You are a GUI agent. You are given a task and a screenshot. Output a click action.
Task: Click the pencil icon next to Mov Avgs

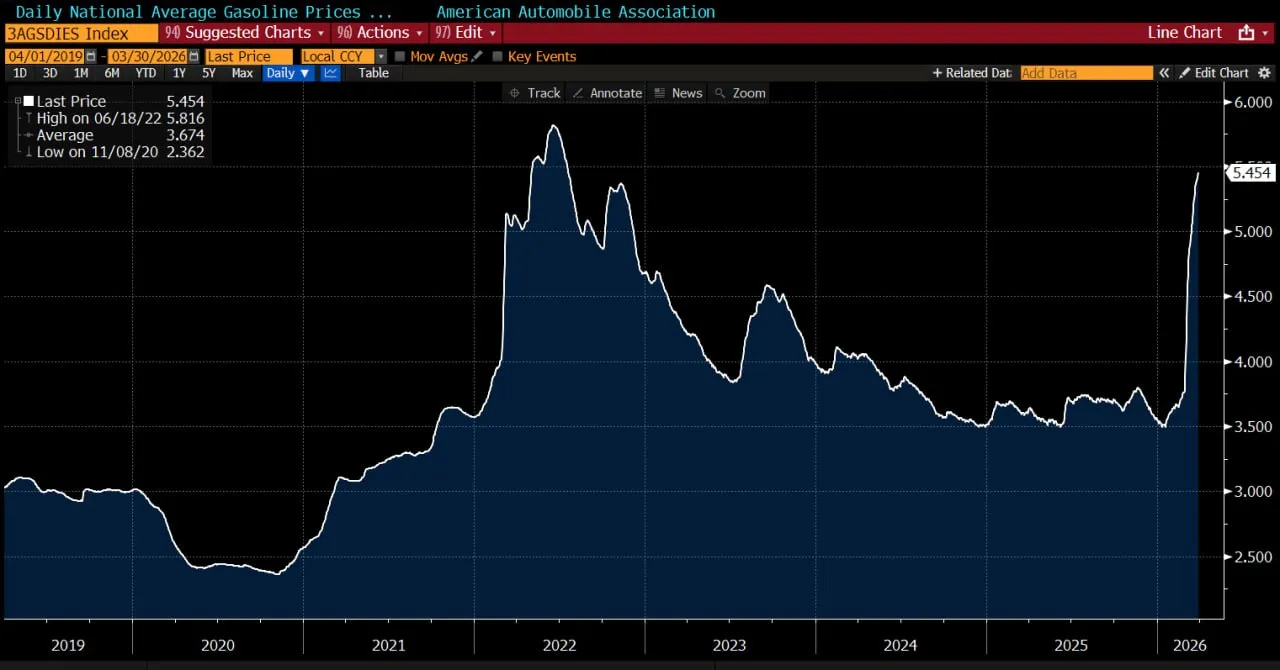pos(477,57)
